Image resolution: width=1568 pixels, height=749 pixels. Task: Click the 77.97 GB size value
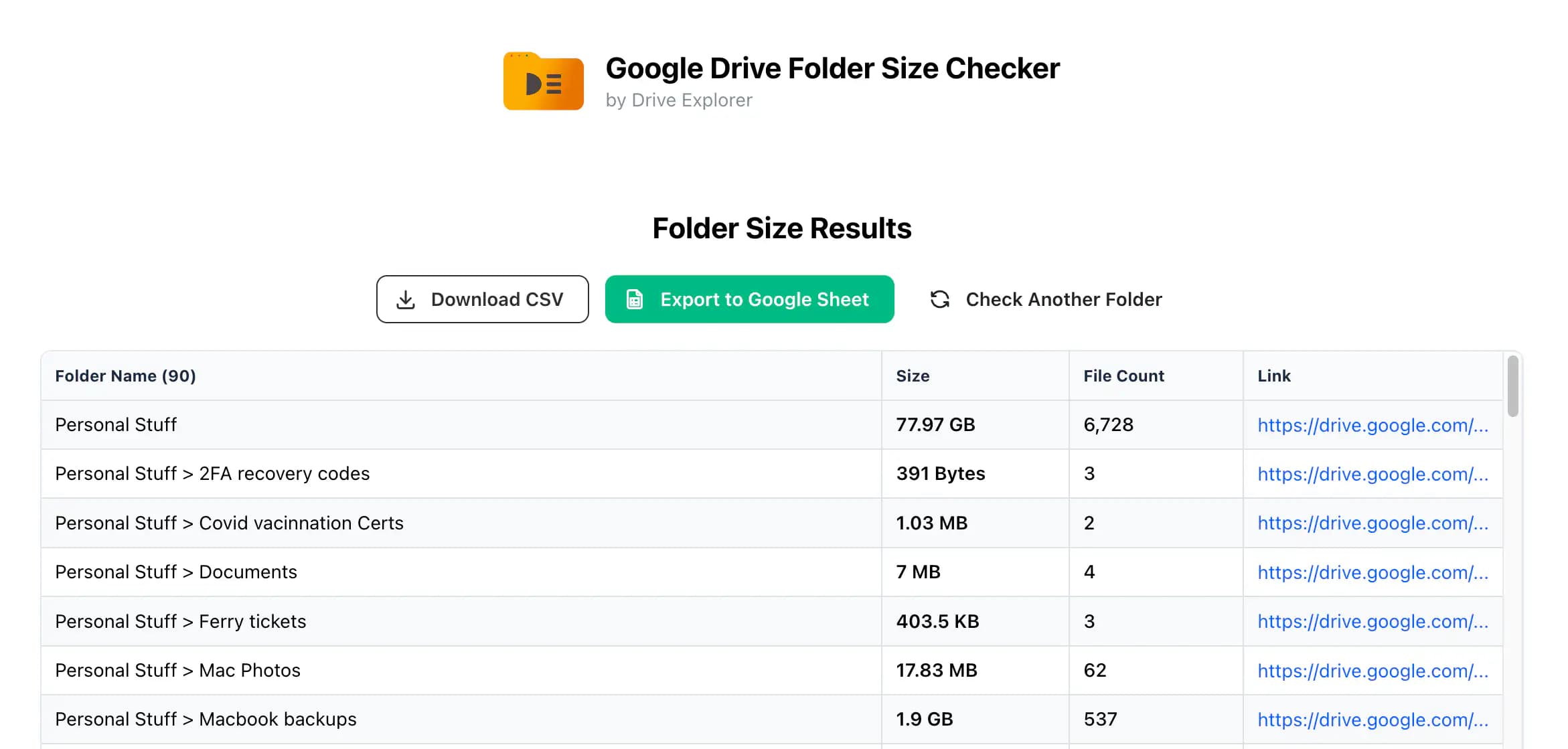click(x=935, y=424)
